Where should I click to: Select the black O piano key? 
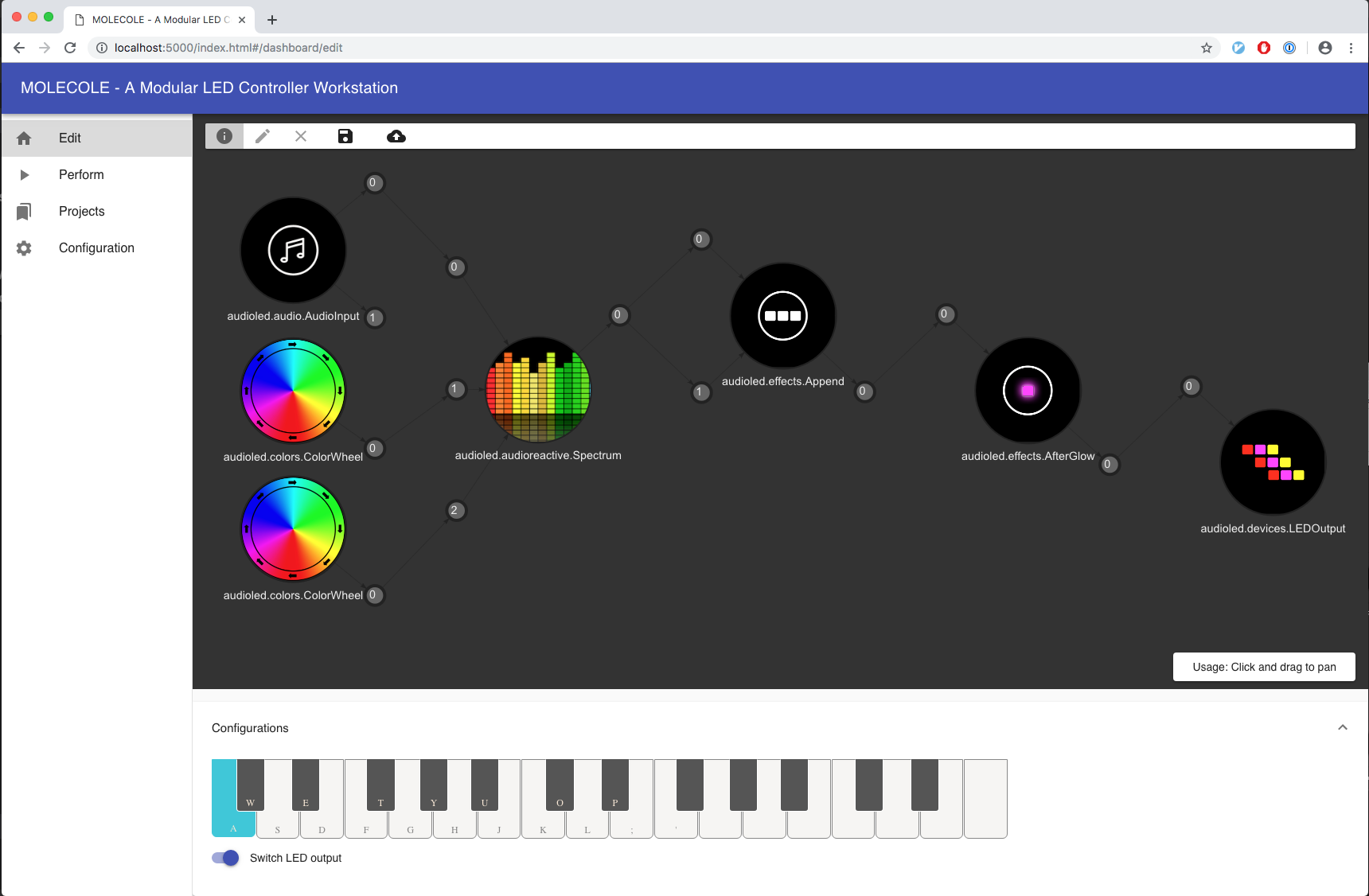point(560,785)
